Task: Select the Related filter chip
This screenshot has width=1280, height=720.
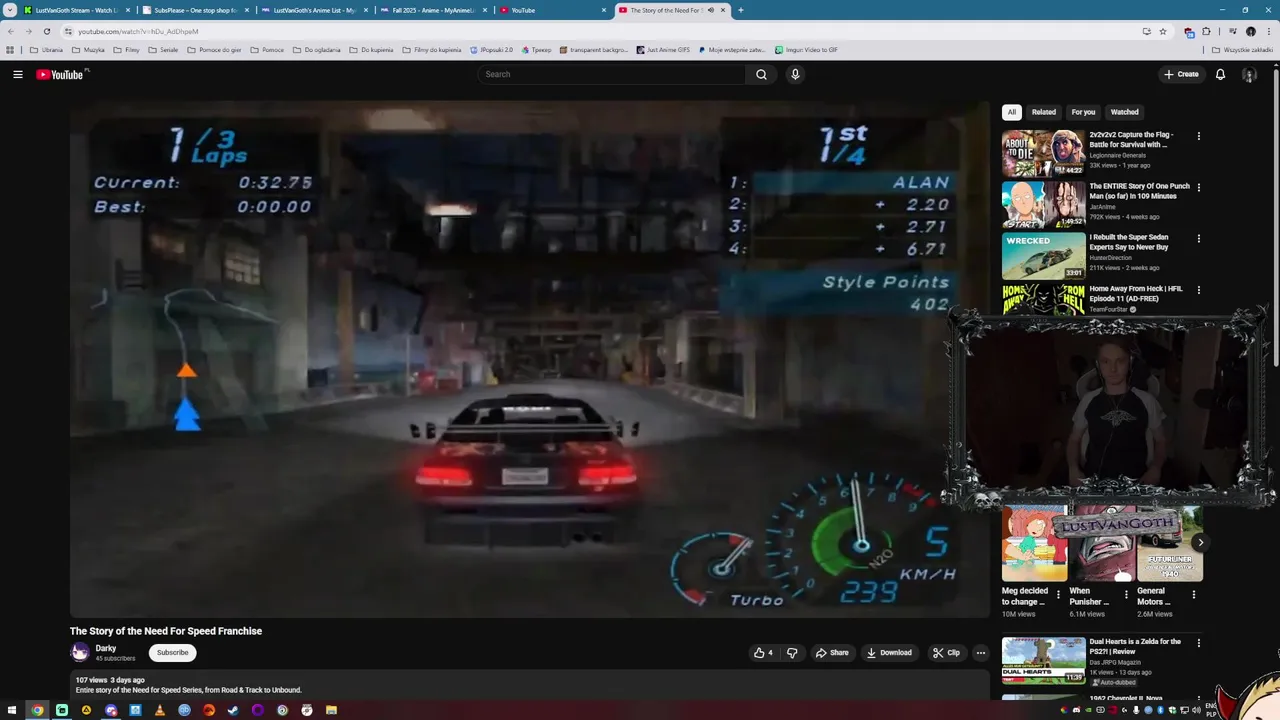Action: pyautogui.click(x=1043, y=112)
